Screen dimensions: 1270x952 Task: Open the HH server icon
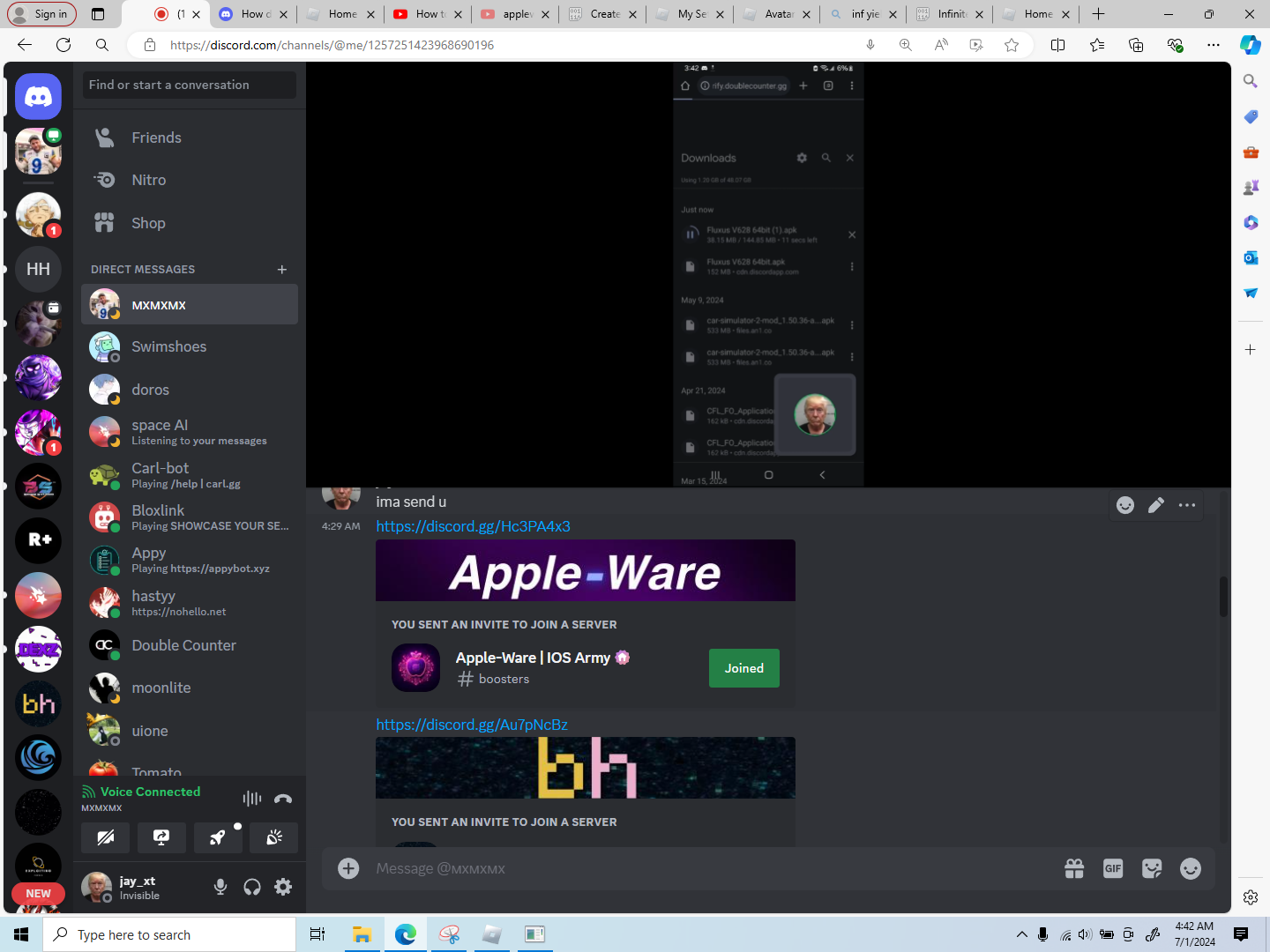point(38,269)
